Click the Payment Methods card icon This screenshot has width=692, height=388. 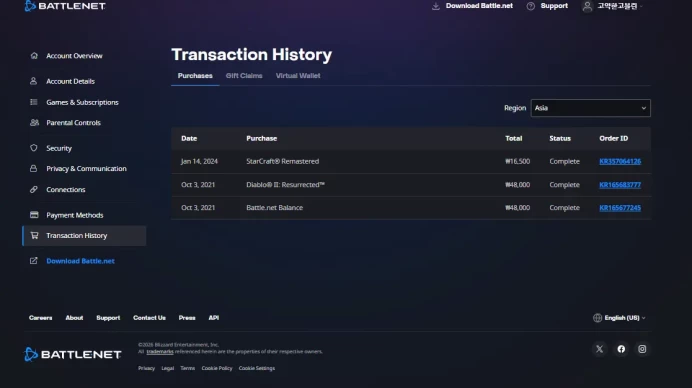click(34, 215)
